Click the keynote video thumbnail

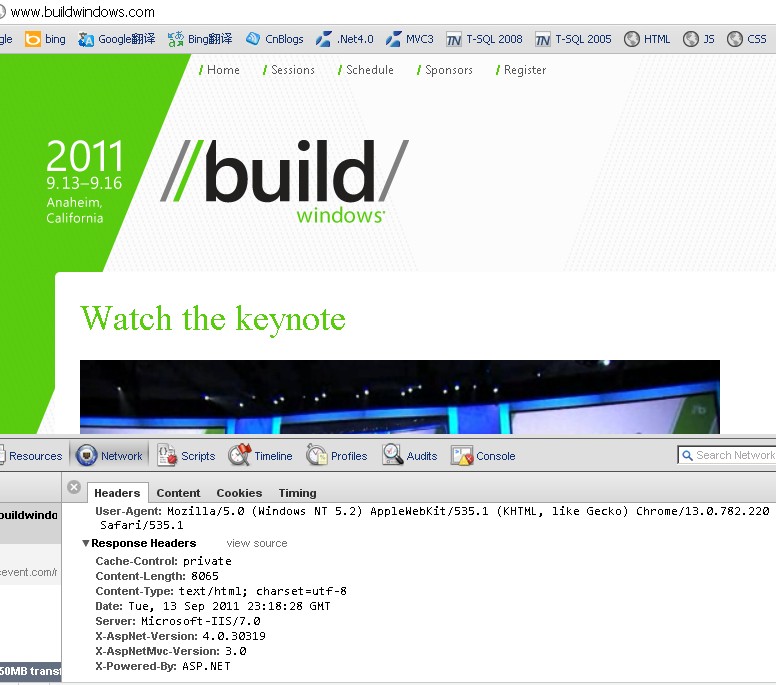click(399, 397)
